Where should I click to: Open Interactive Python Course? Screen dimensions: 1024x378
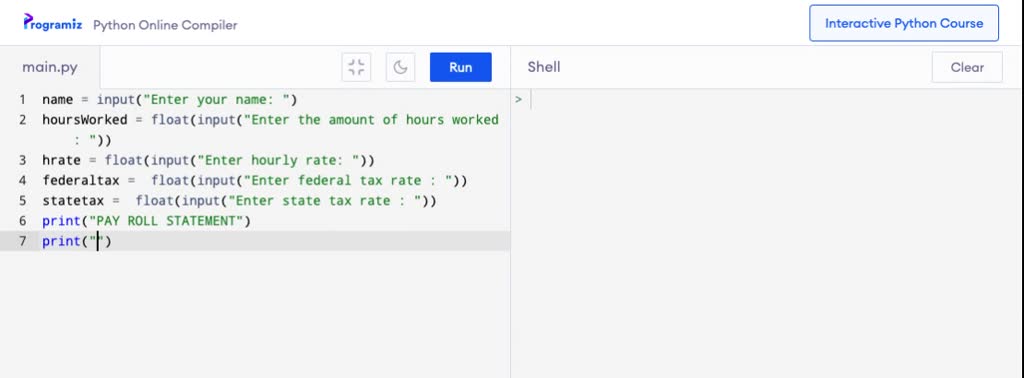[904, 24]
